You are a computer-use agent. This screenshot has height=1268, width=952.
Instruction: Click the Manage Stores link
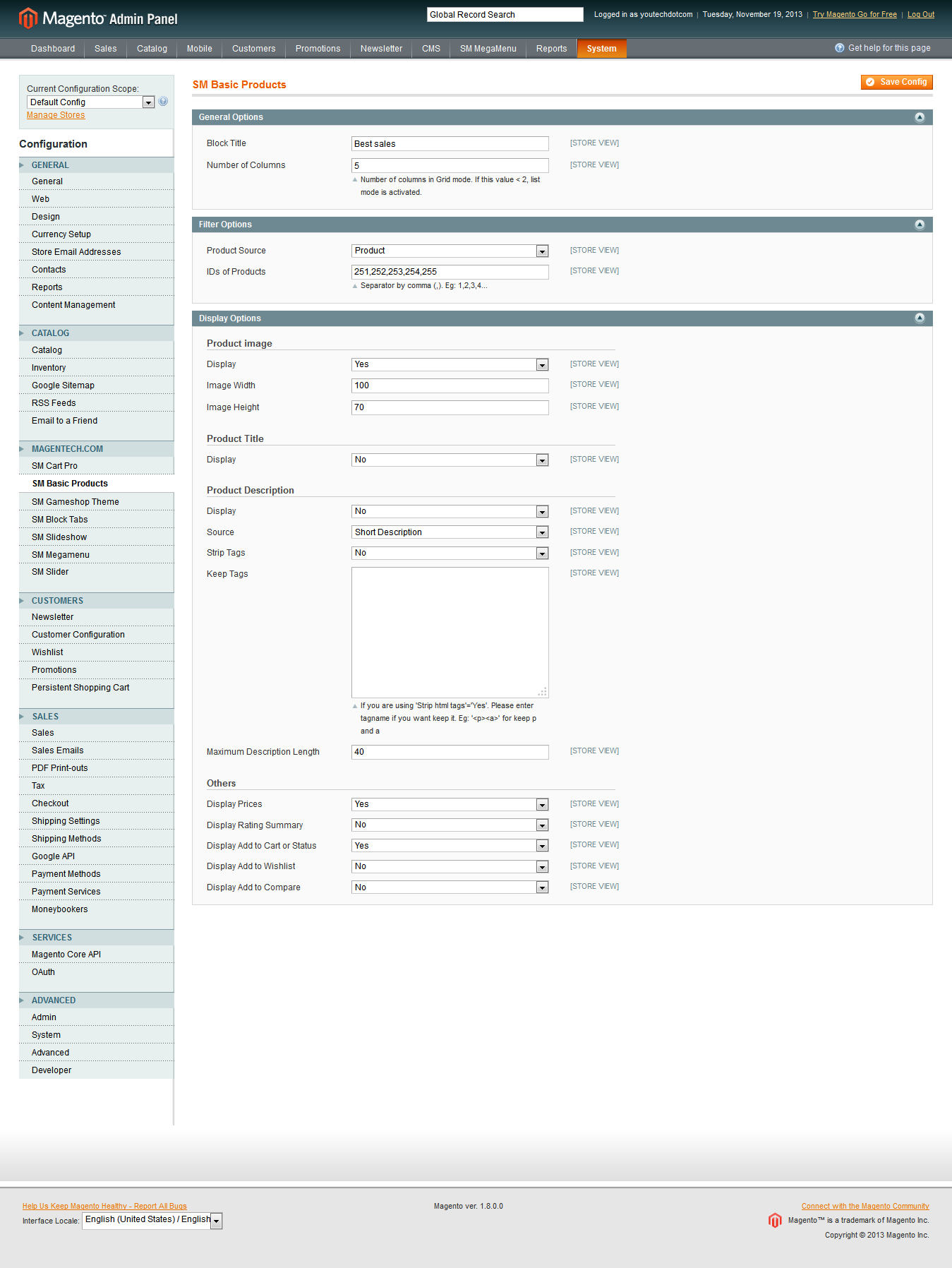pos(56,115)
